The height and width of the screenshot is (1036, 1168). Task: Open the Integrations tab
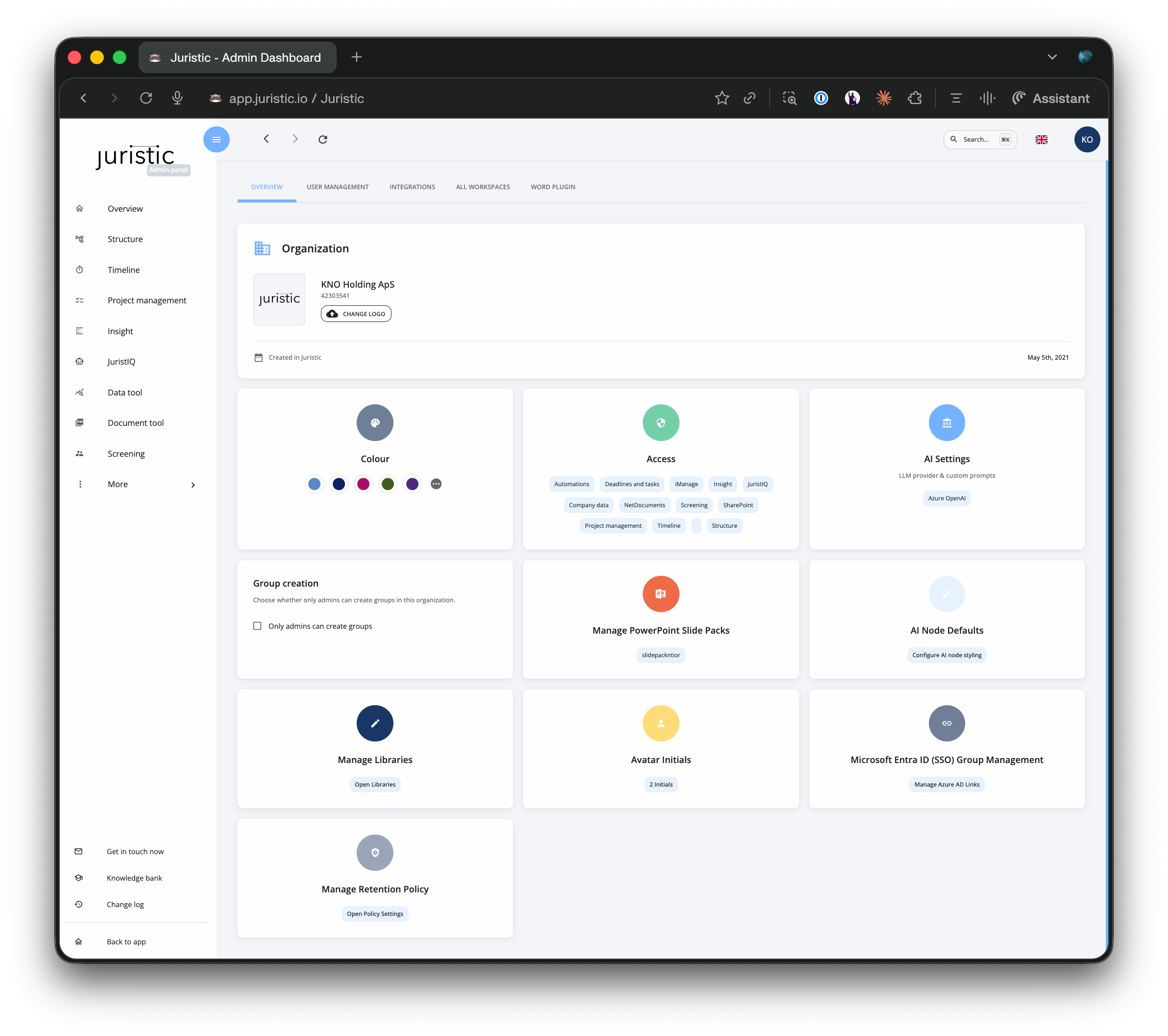click(x=412, y=187)
